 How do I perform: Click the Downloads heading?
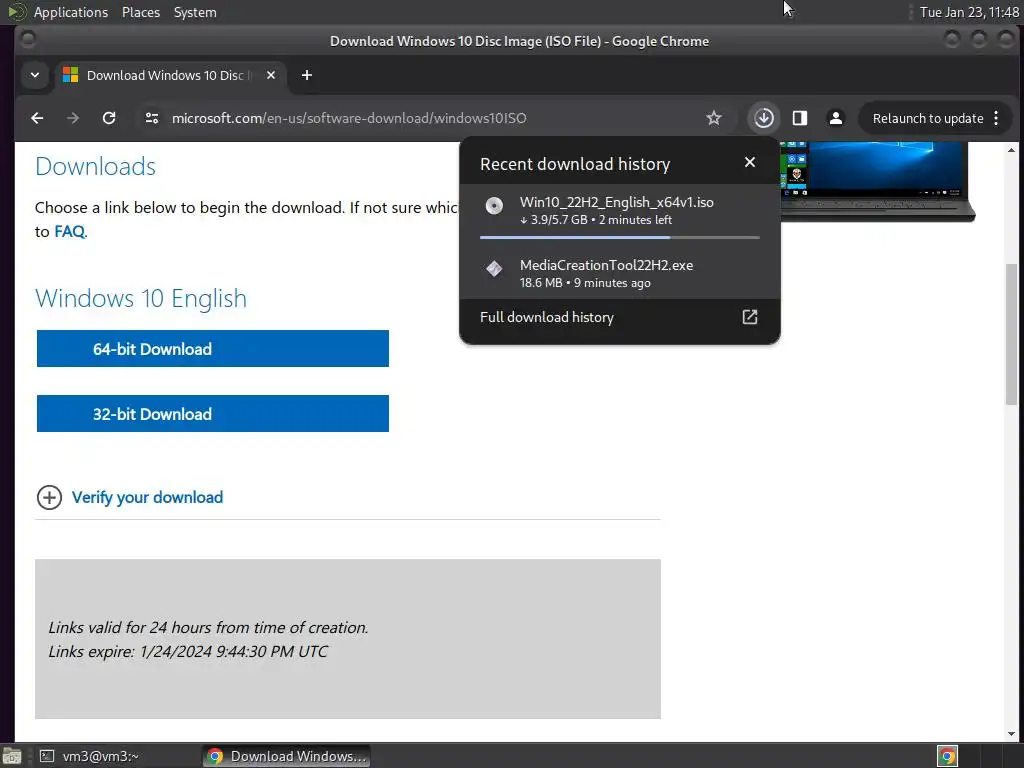click(95, 167)
